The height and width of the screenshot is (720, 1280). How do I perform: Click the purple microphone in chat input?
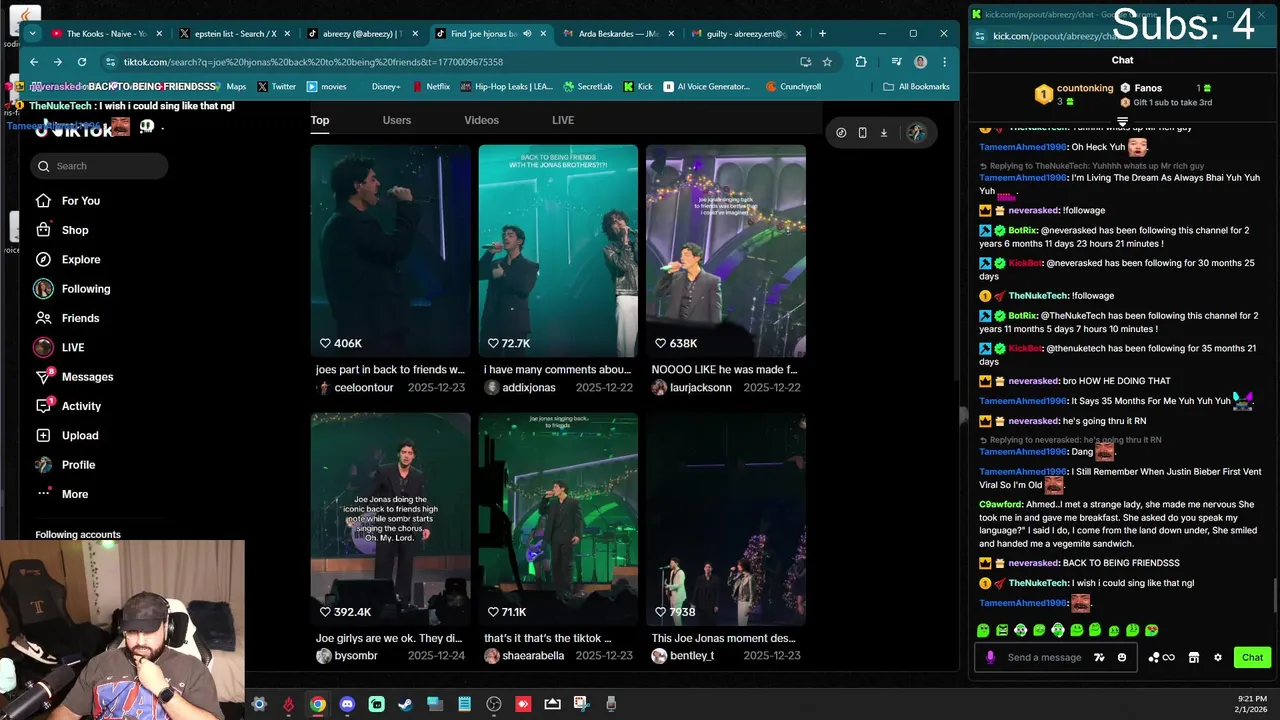(x=990, y=658)
